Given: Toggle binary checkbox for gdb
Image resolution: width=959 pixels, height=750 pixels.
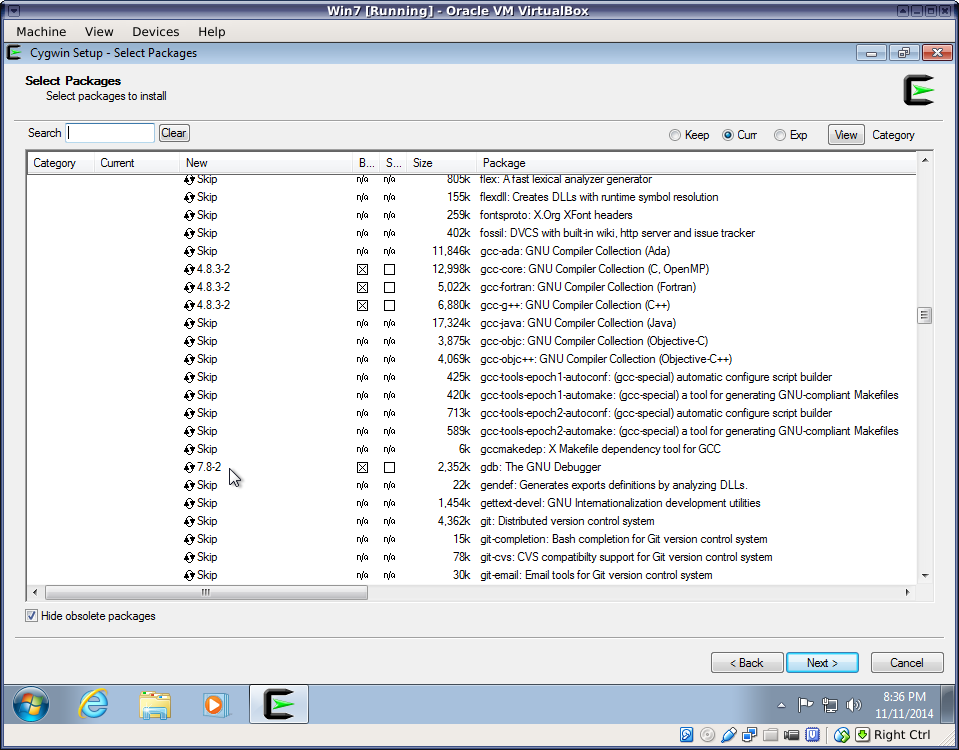Looking at the screenshot, I should point(363,467).
